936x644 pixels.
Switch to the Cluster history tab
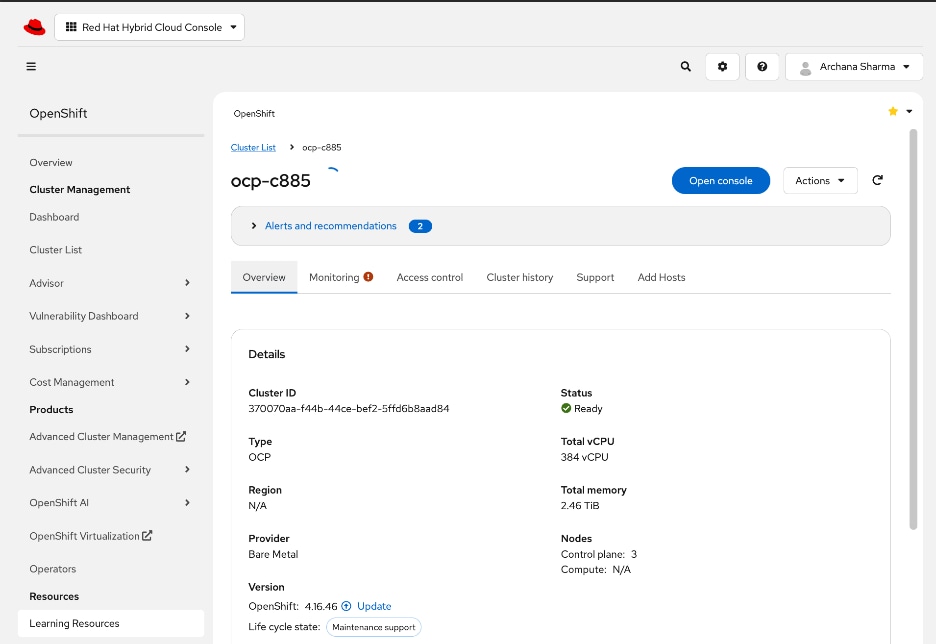519,276
